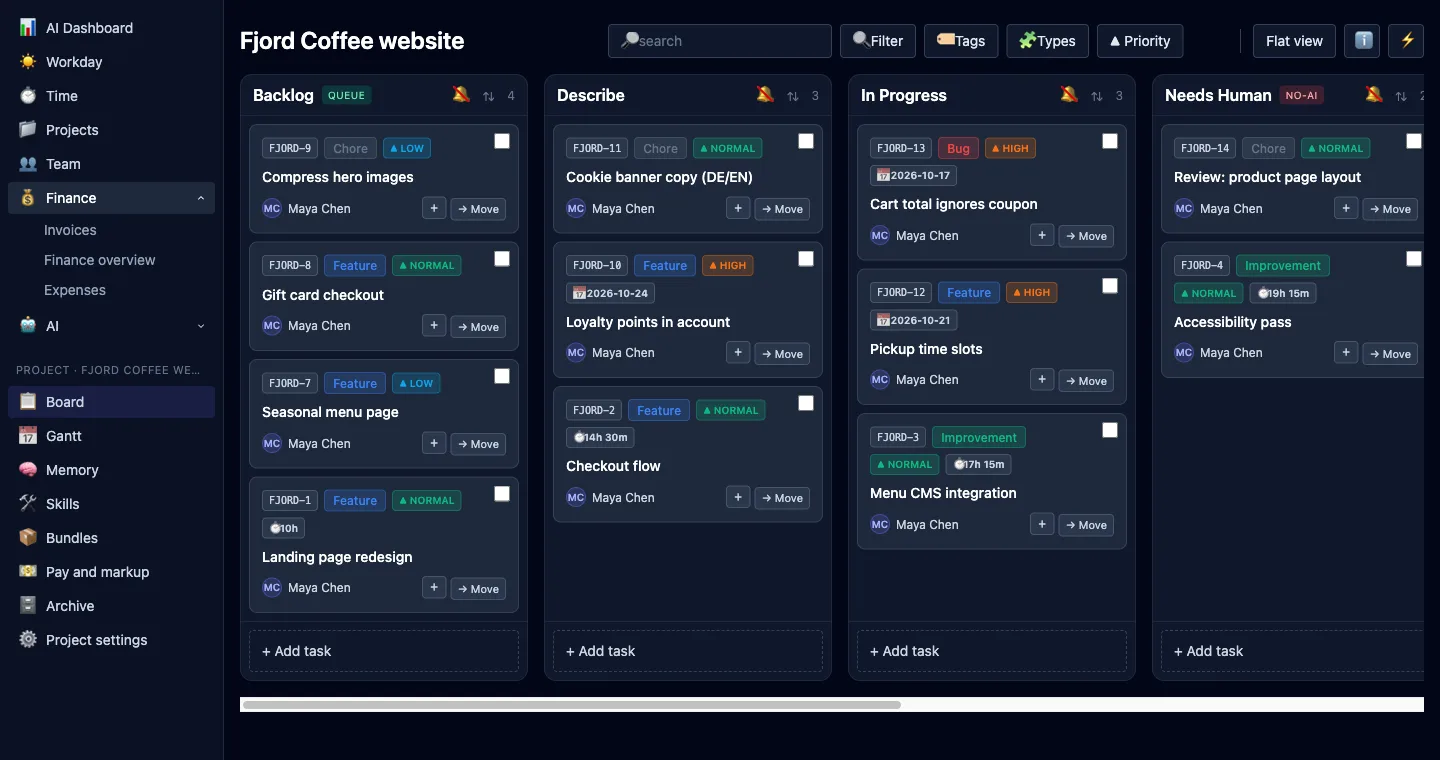The image size is (1440, 760).
Task: Switch to Flat view
Action: pyautogui.click(x=1294, y=41)
